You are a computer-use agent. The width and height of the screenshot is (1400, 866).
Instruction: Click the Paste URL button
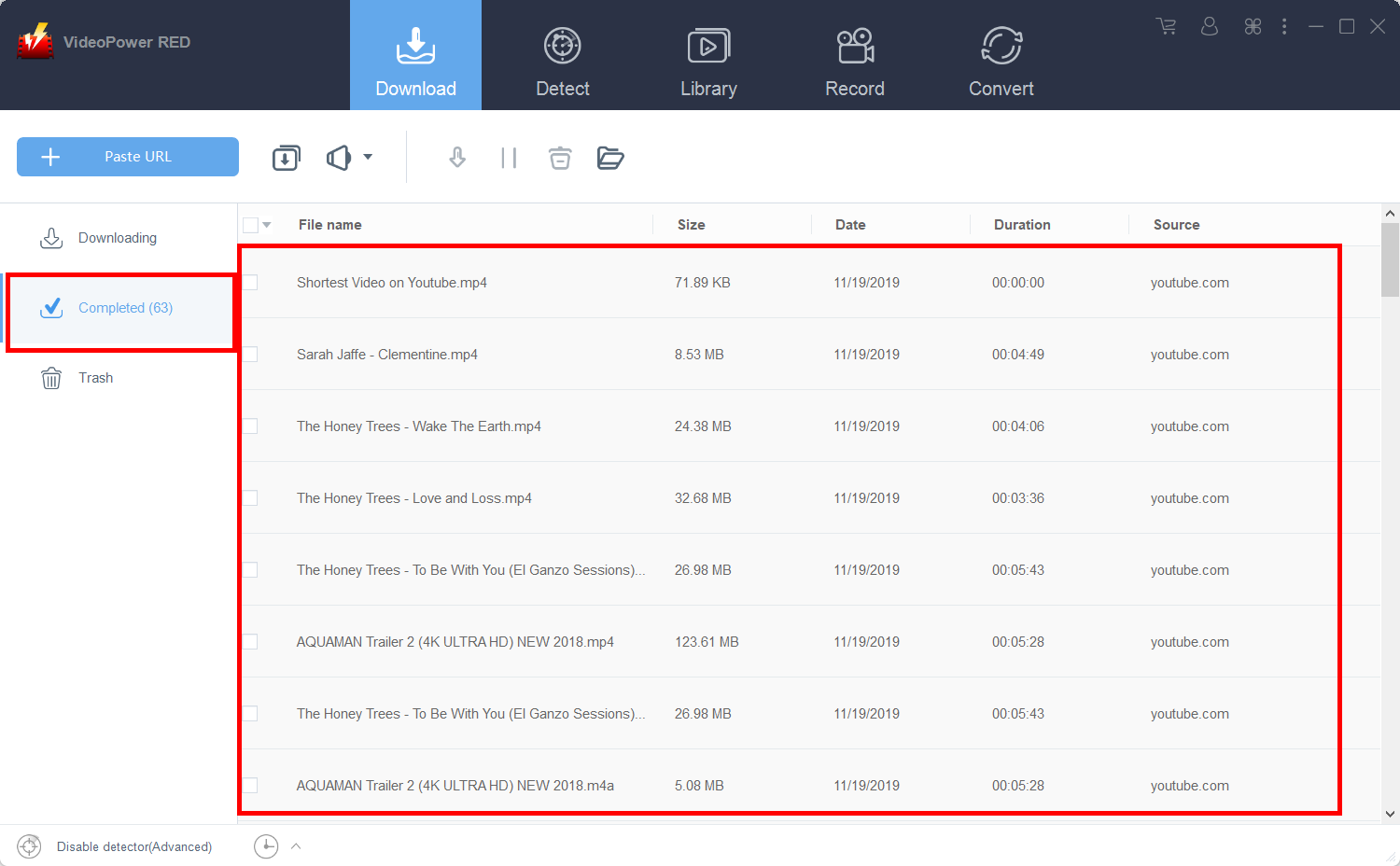(x=127, y=157)
